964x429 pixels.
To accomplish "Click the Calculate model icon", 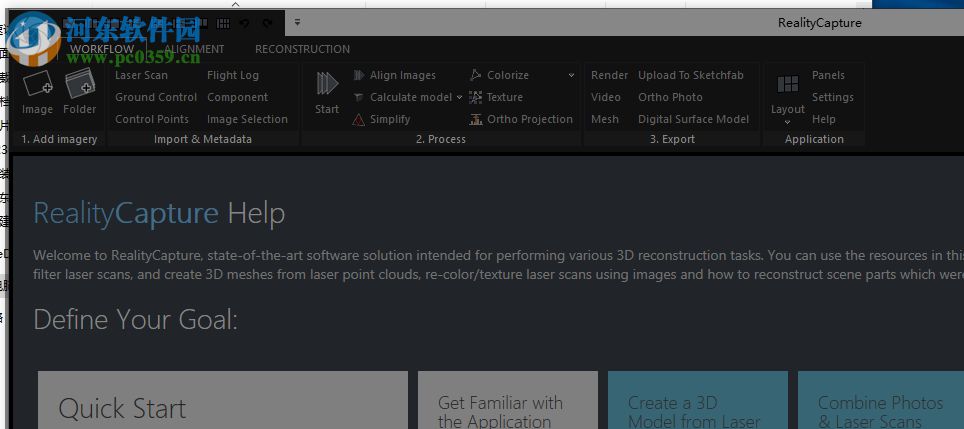I will click(x=358, y=97).
